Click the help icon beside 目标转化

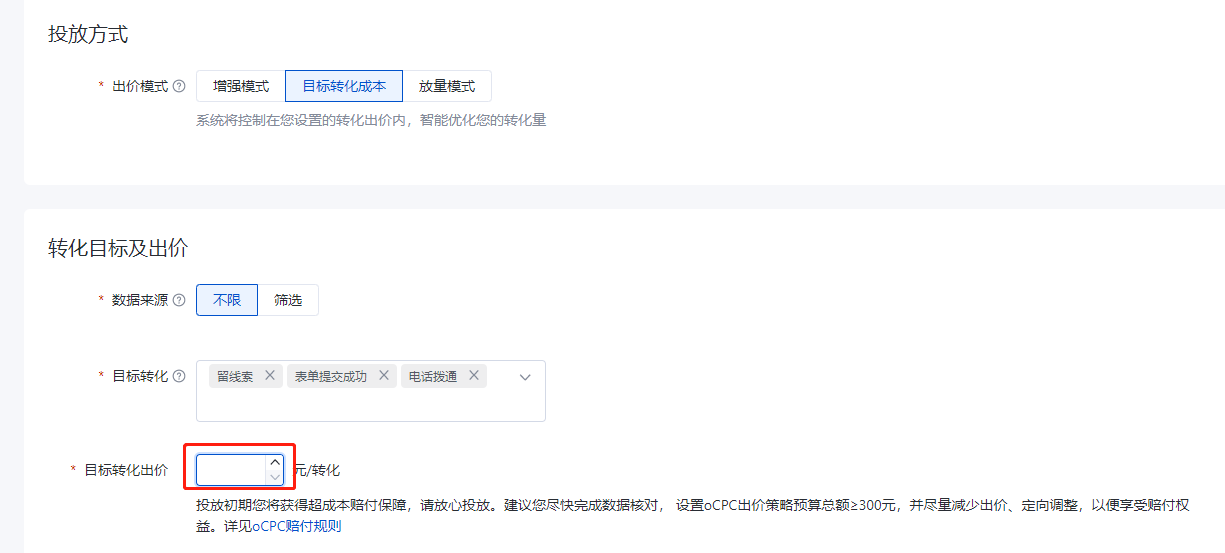179,377
